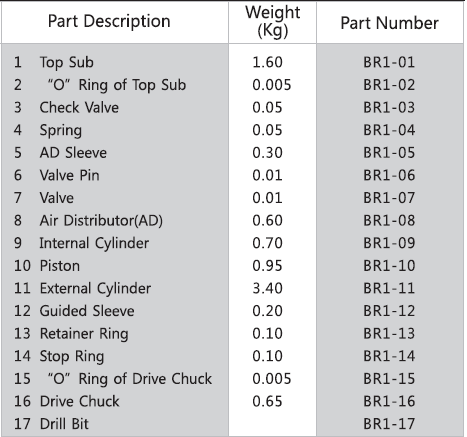Select the Spring part entry
Viewport: 467px width, 437px height.
click(x=61, y=131)
